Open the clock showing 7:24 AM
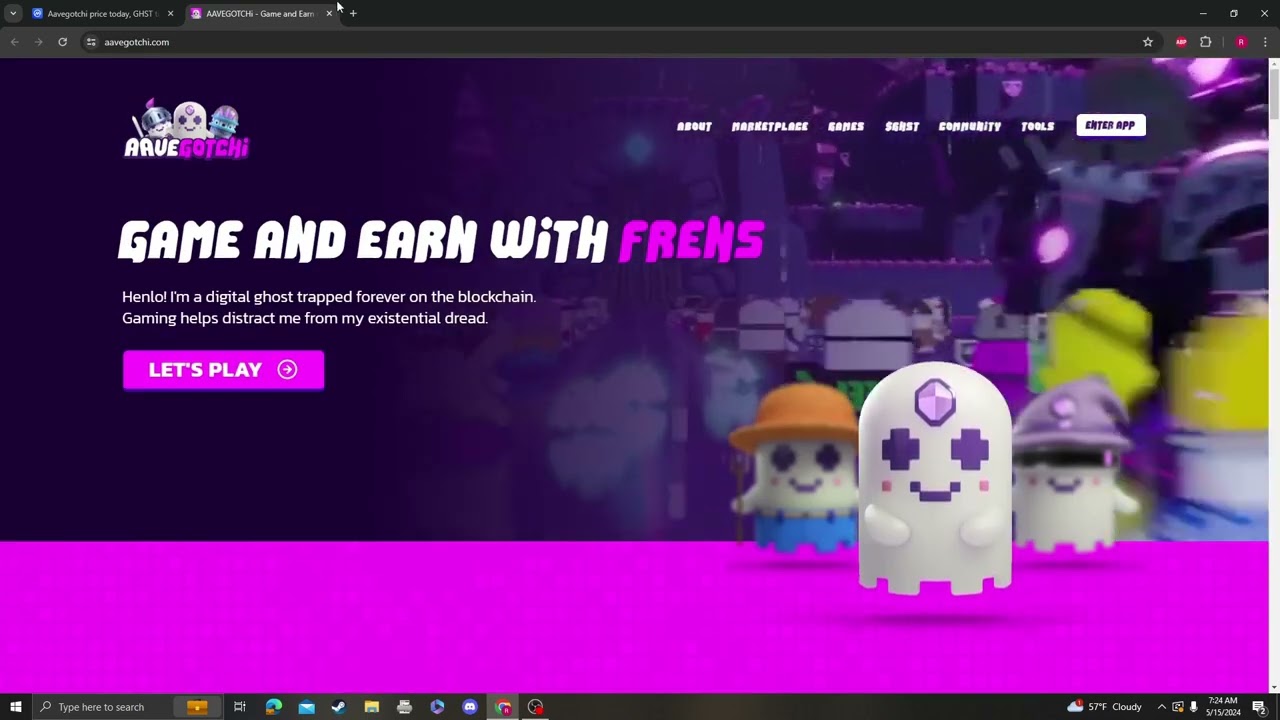Screen dimensions: 1280x720 pos(1223,707)
